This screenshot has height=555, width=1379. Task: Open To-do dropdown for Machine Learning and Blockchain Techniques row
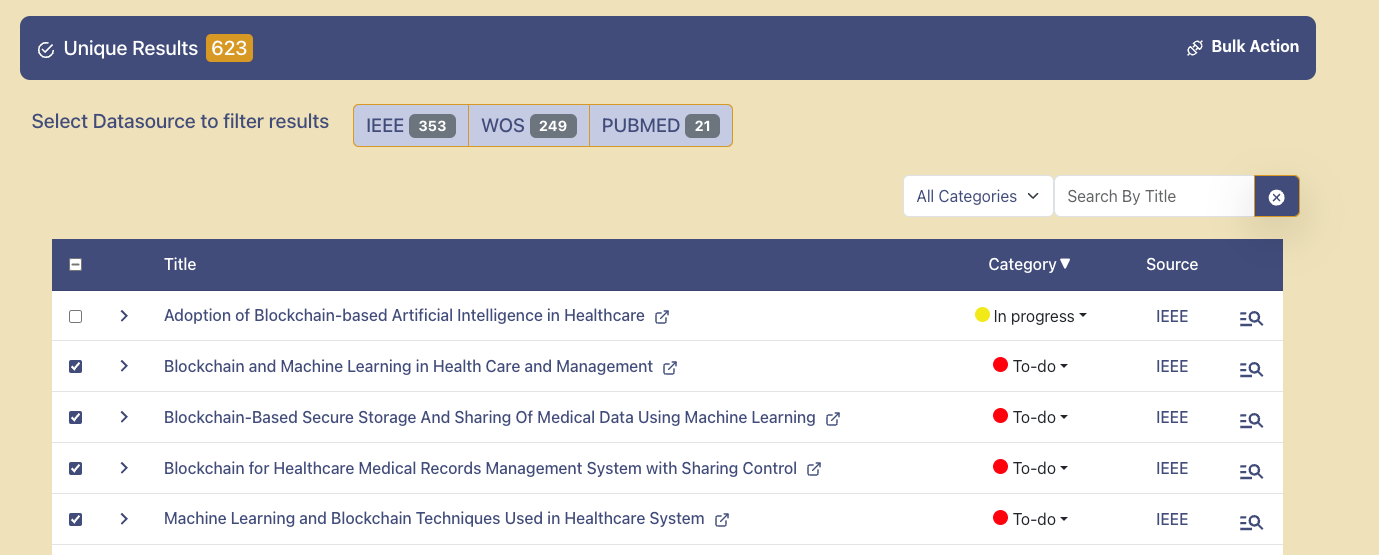click(1040, 520)
